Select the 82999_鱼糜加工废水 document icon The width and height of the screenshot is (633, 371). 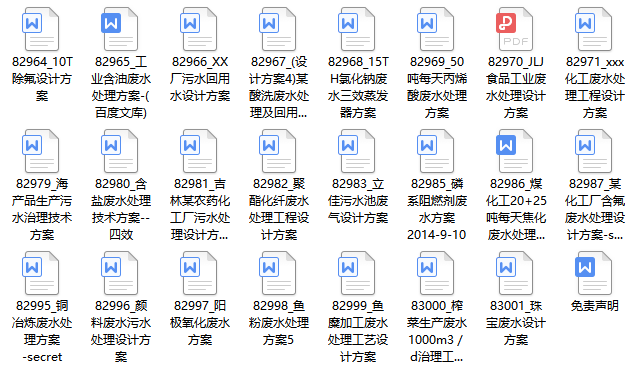click(357, 273)
